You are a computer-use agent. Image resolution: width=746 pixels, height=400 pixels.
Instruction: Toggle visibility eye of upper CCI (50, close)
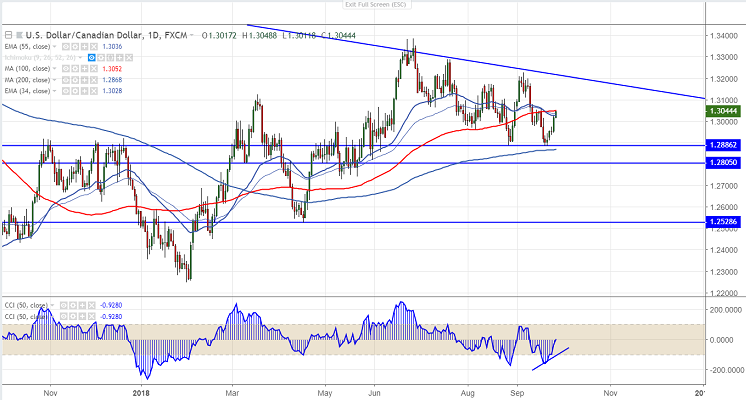pos(64,305)
